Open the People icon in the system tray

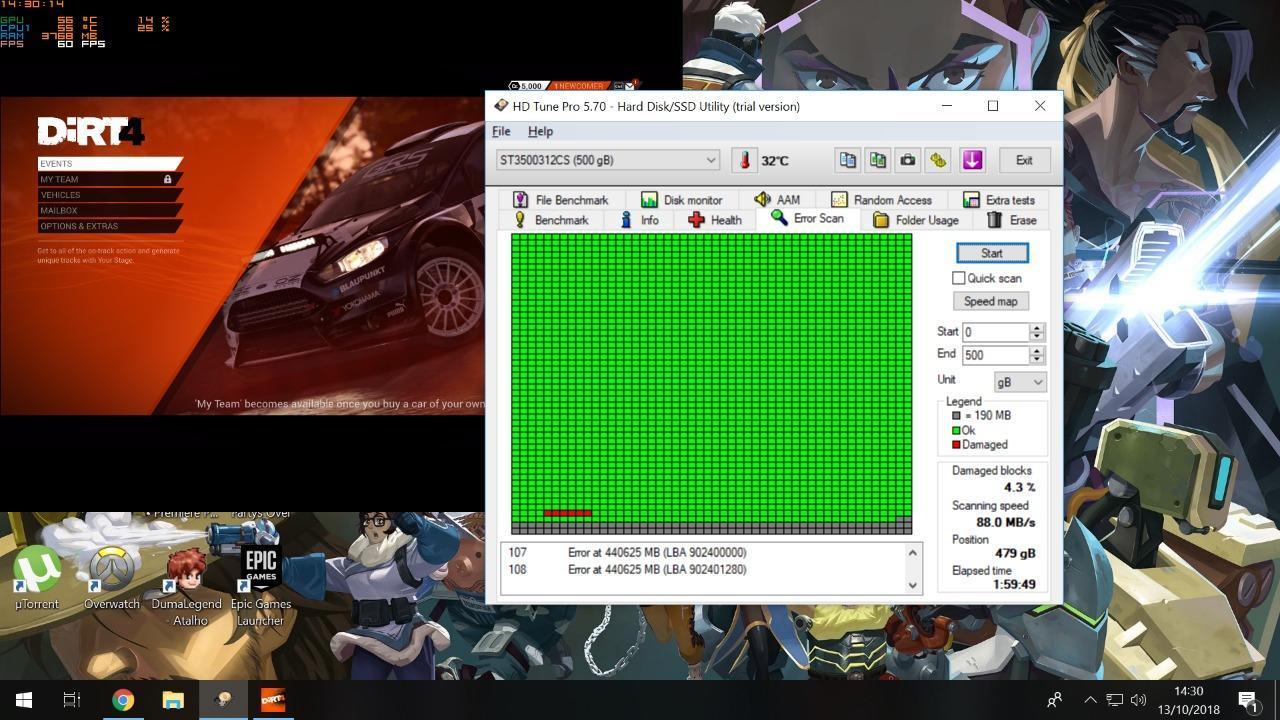click(x=1054, y=700)
